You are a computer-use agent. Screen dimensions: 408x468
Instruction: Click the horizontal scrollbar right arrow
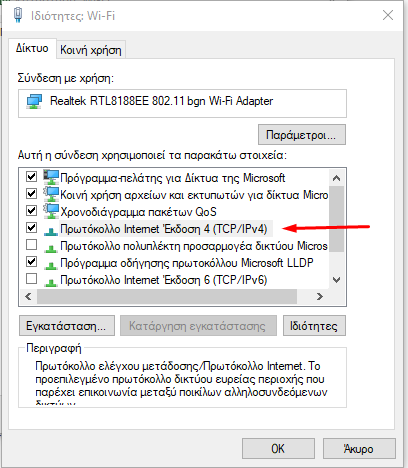click(320, 296)
